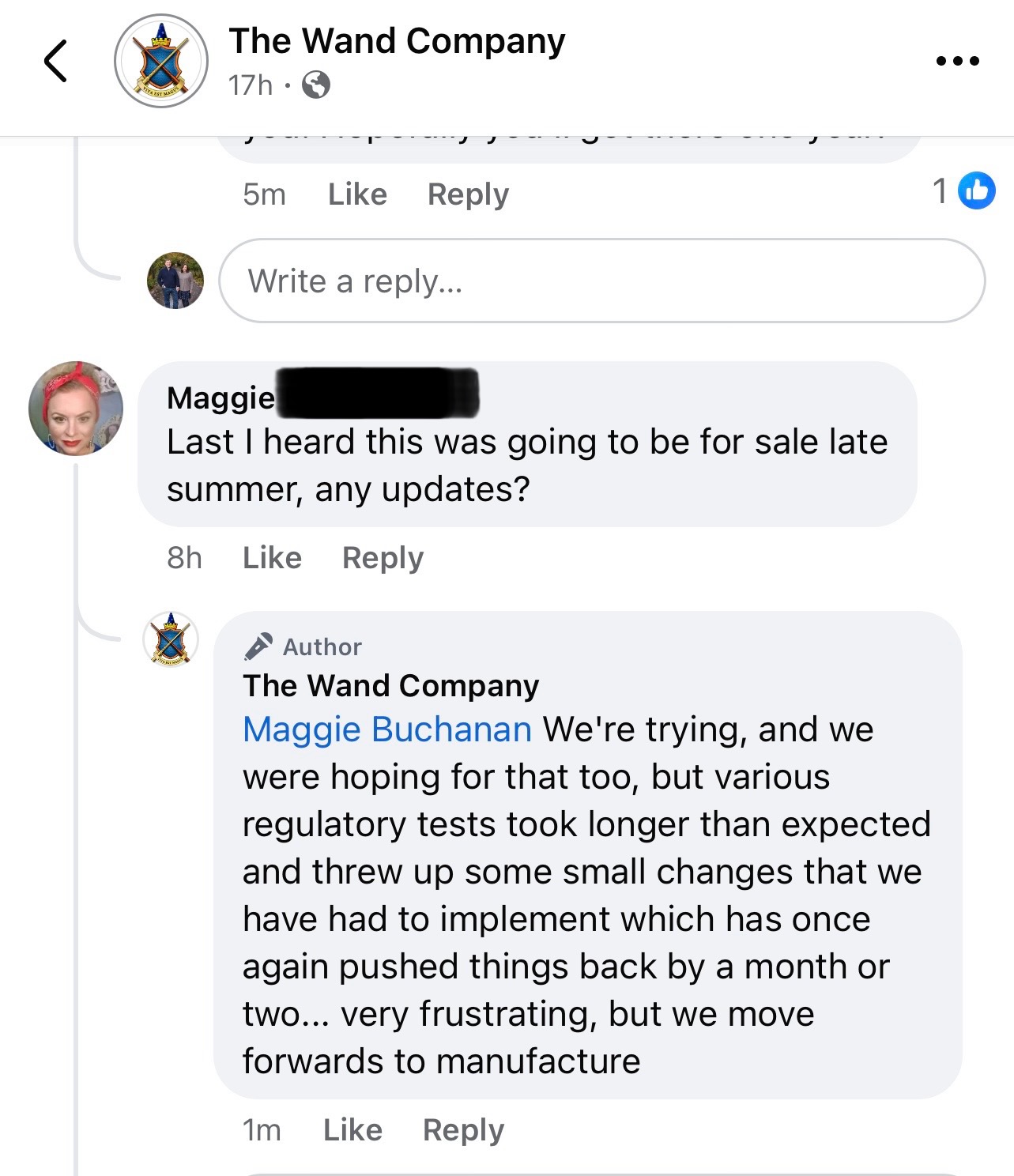Like the comment posted 5m ago
Image resolution: width=1014 pixels, height=1176 pixels.
pyautogui.click(x=357, y=194)
